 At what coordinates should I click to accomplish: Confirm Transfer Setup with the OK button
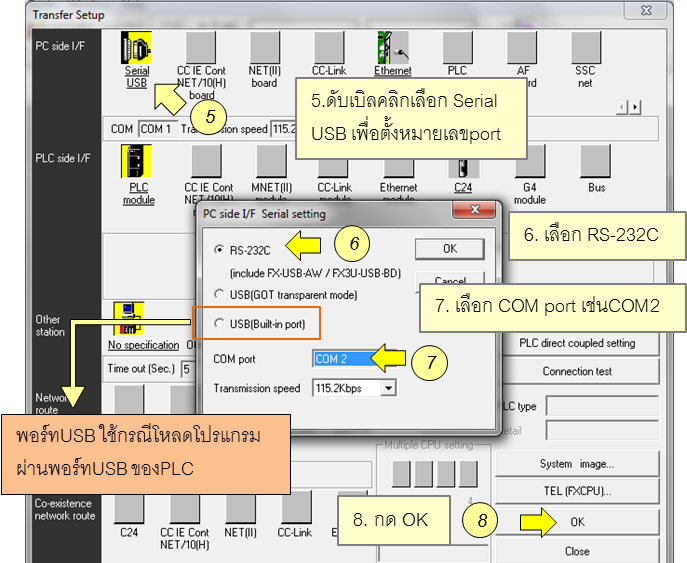pyautogui.click(x=577, y=522)
